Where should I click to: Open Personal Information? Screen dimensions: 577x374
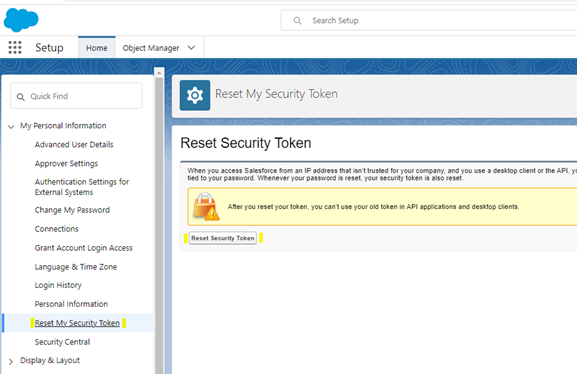point(71,304)
